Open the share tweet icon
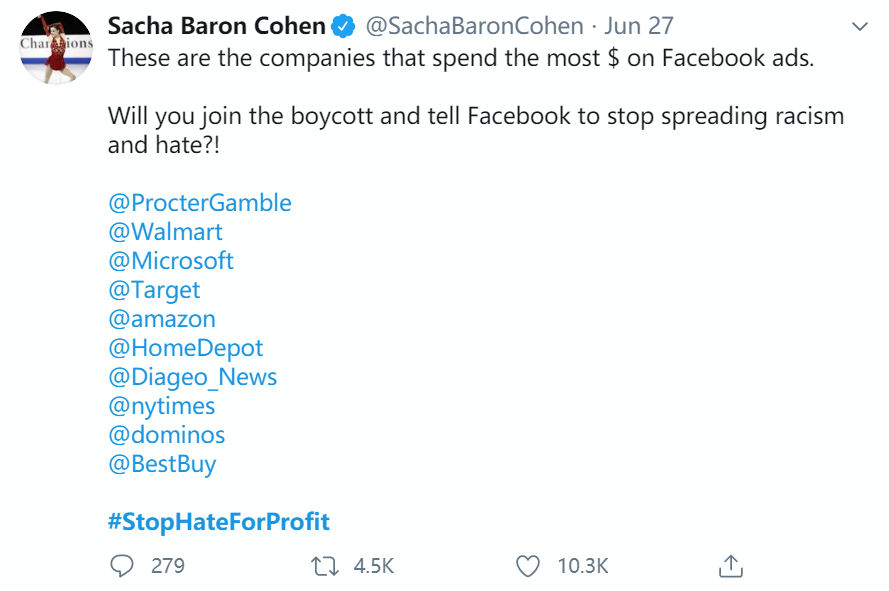Image resolution: width=889 pixels, height=591 pixels. (731, 566)
